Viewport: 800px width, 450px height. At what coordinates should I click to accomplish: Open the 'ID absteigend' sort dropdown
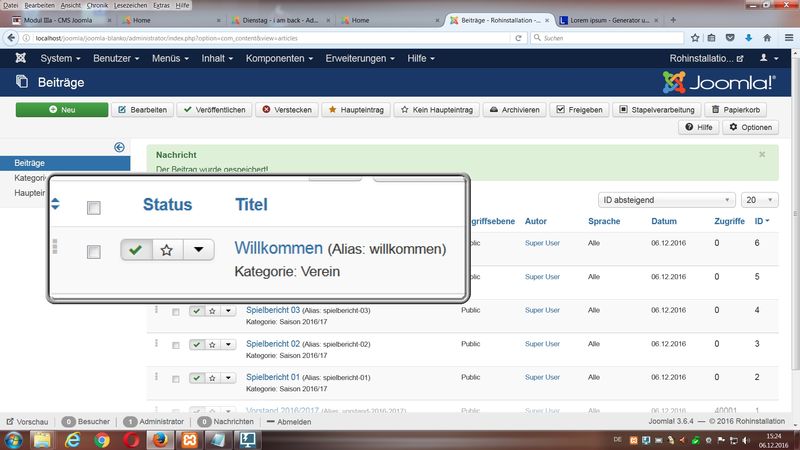[x=666, y=200]
